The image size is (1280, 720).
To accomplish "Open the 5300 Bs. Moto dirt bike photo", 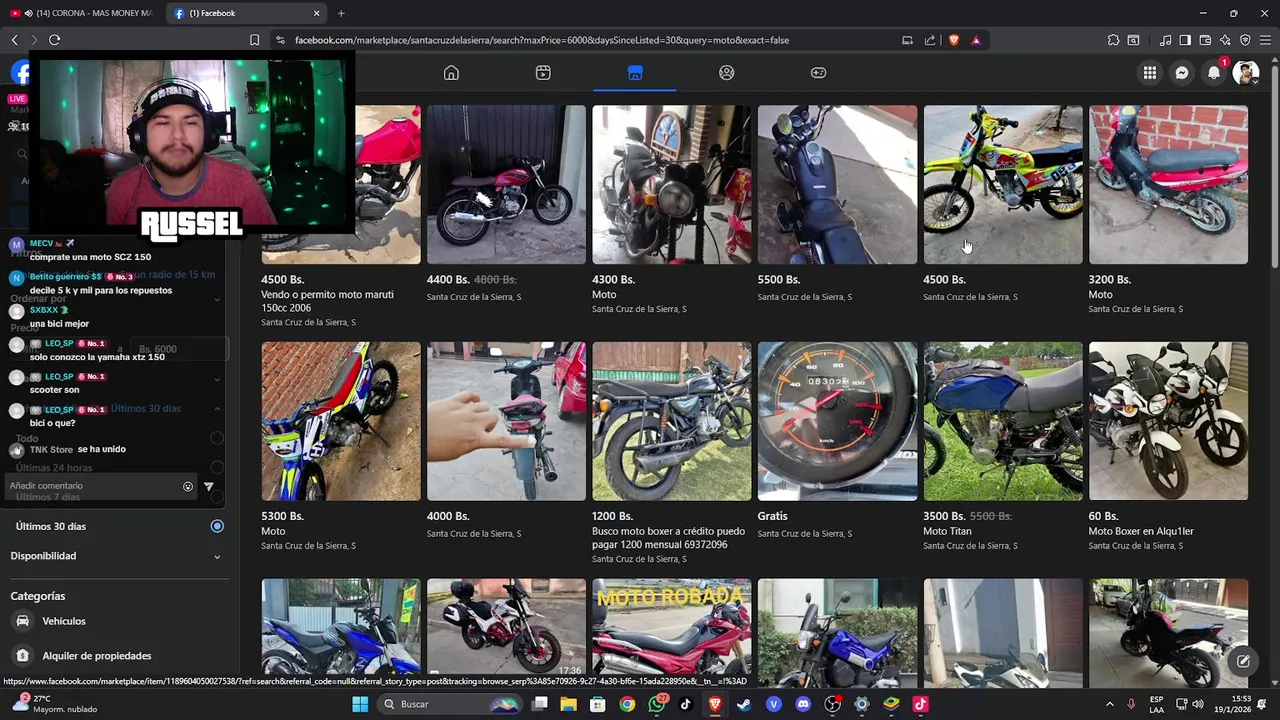I will [x=341, y=421].
